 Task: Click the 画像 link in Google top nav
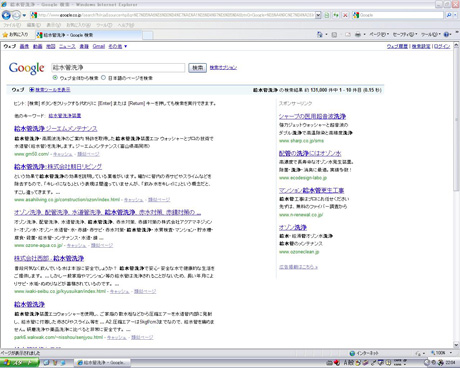(x=24, y=46)
